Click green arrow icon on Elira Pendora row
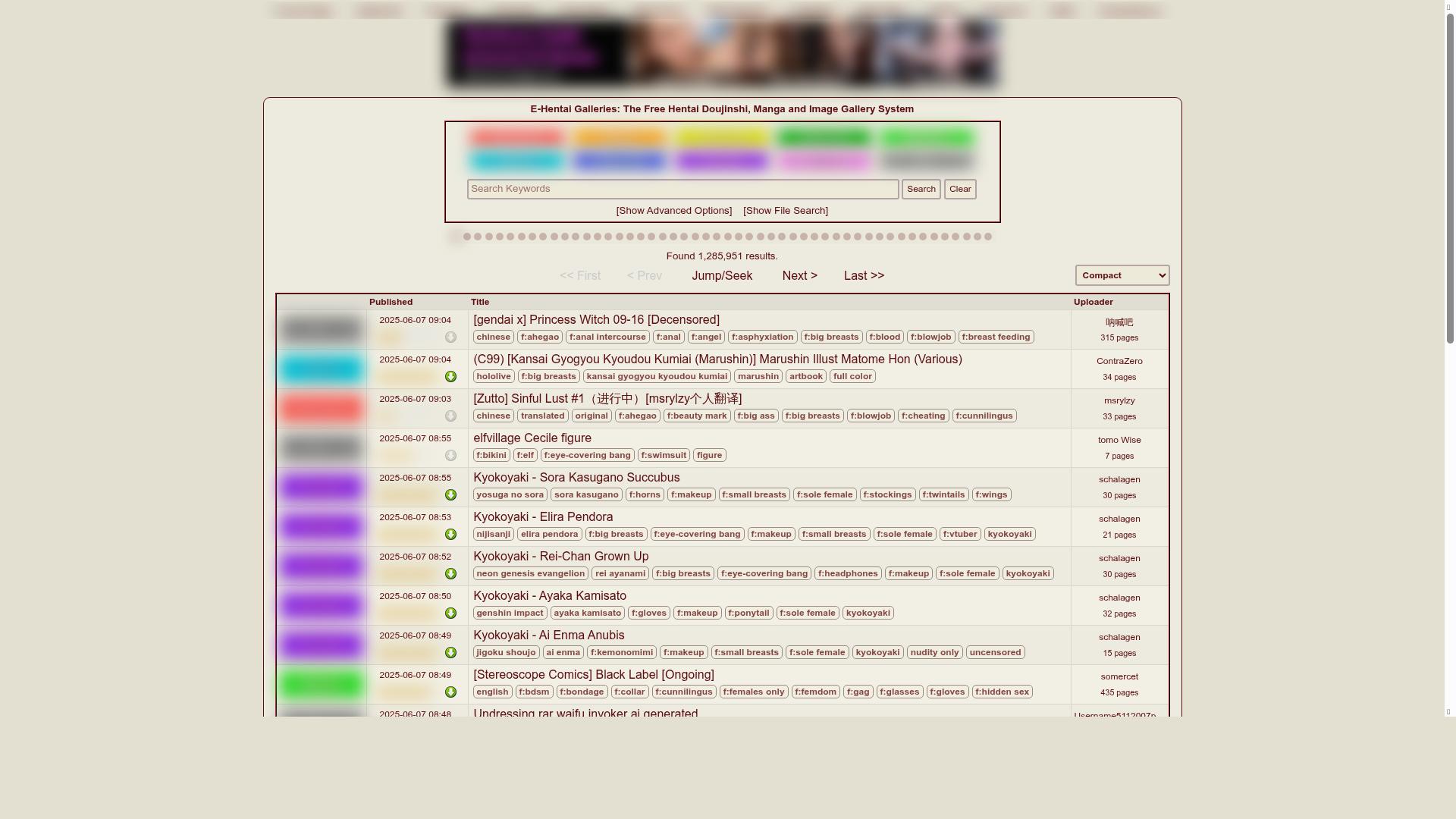Image resolution: width=1456 pixels, height=819 pixels. 450,535
